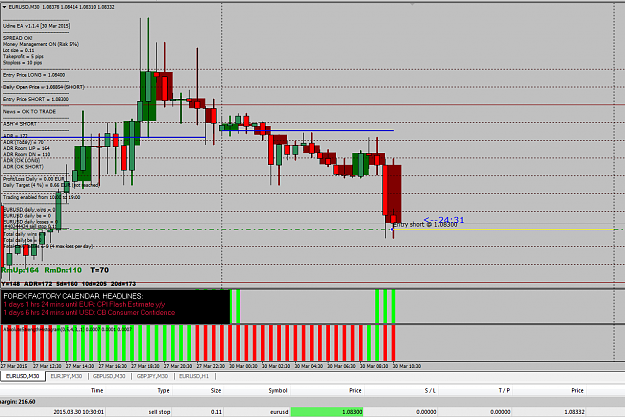
Task: Switch to the EURUSD,M30 chart tab
Action: (x=22, y=376)
